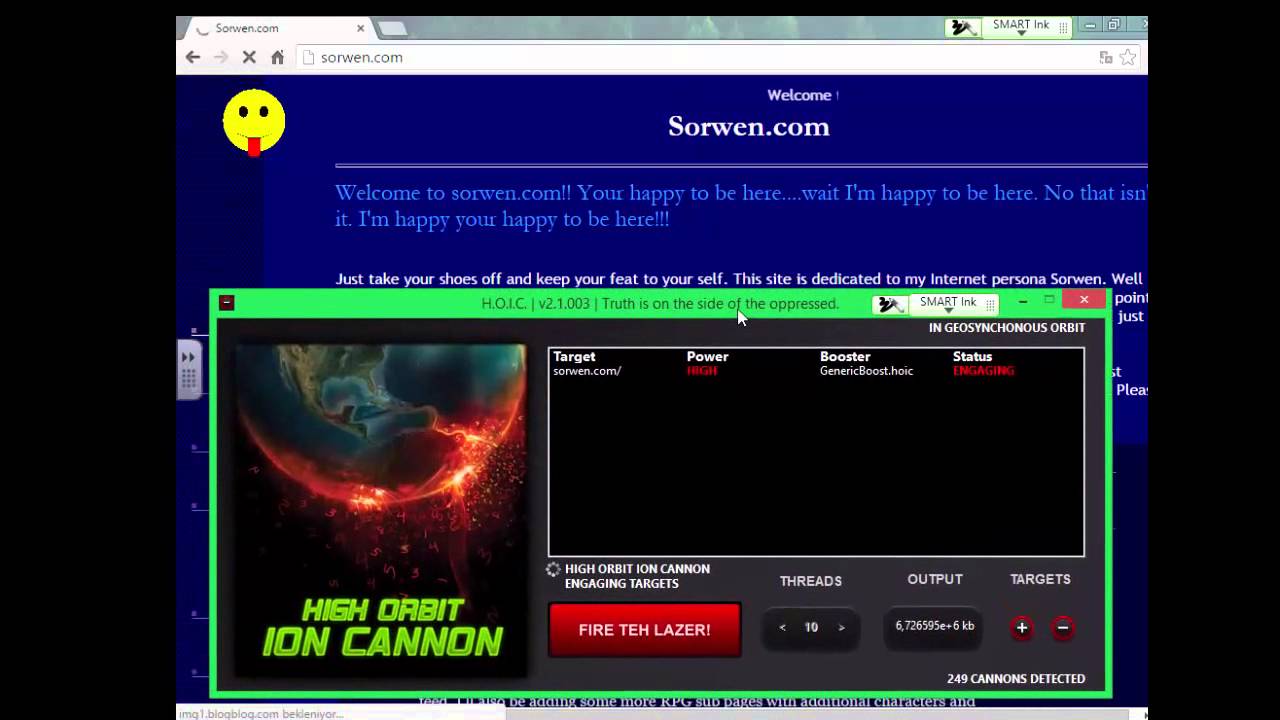Click the Sorwen.com page heading
Viewport: 1280px width, 720px height.
click(749, 127)
